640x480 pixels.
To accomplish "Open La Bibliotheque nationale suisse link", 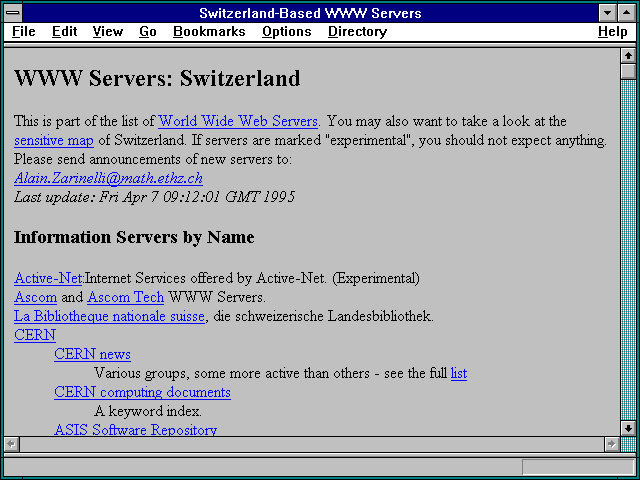I will click(109, 316).
